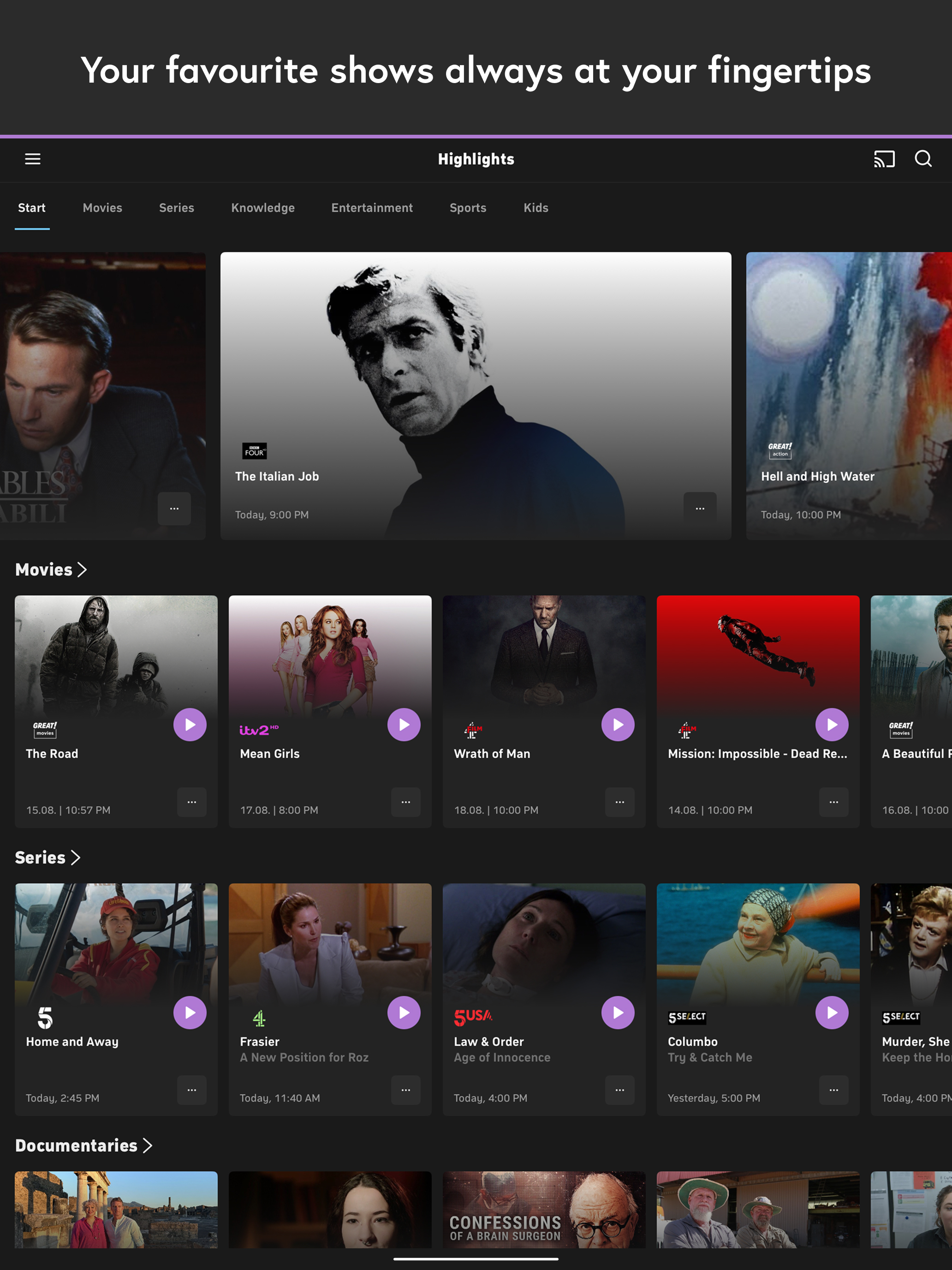Tap 5USA channel logo
Image resolution: width=952 pixels, height=1270 pixels.
473,1018
